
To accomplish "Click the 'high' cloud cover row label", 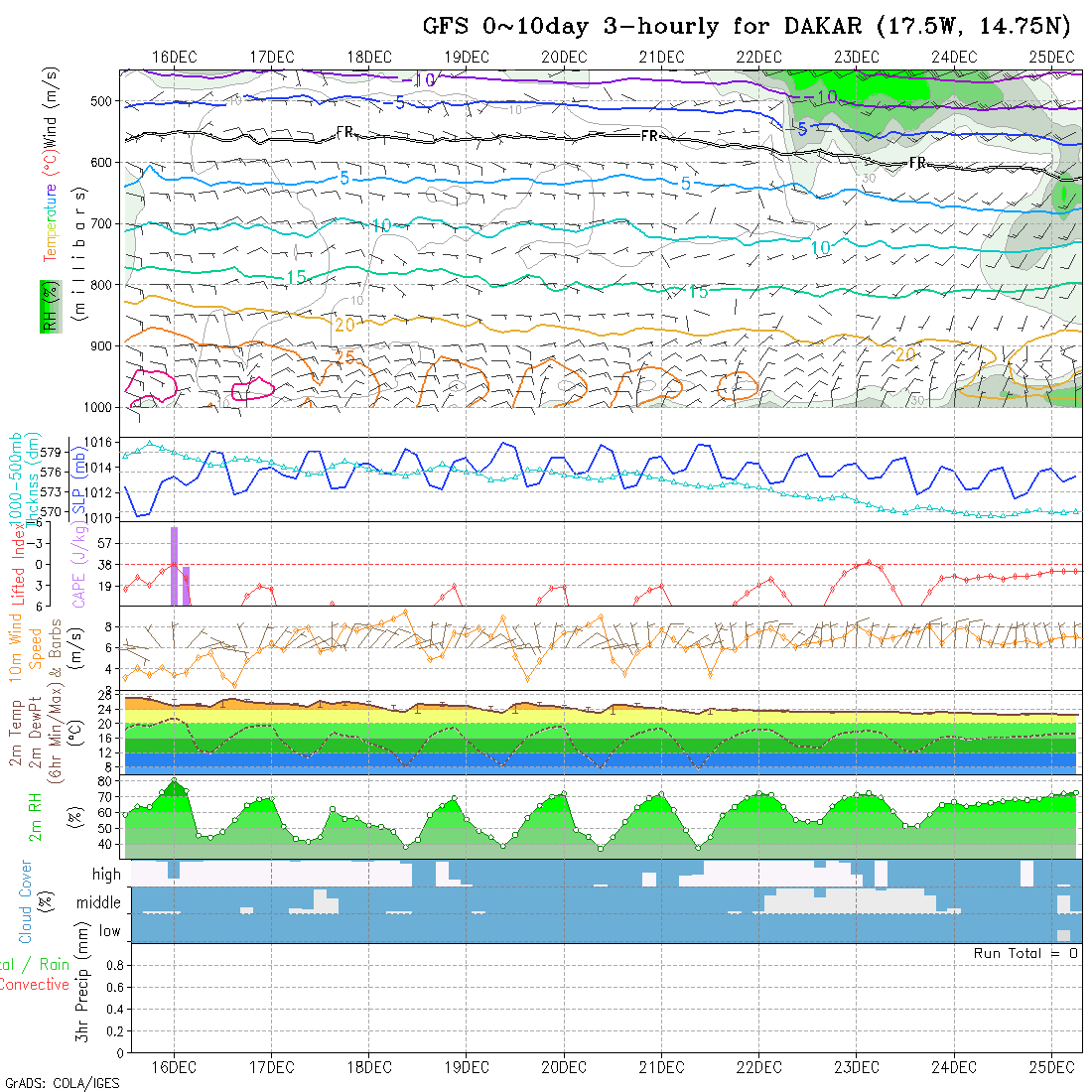I will (x=106, y=875).
